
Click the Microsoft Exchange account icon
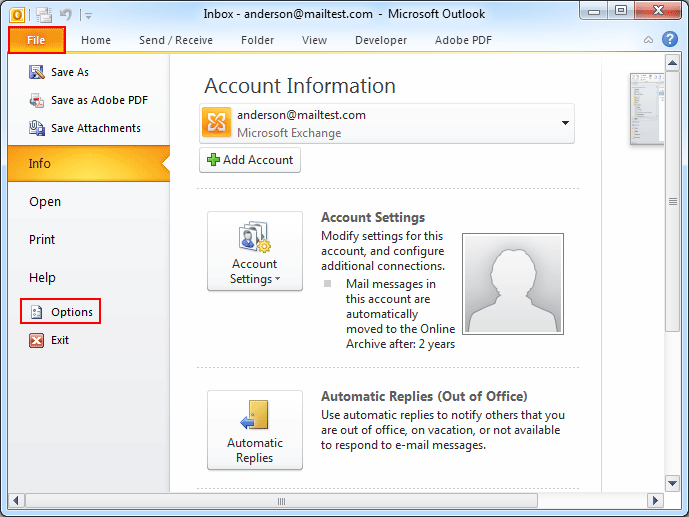click(217, 123)
